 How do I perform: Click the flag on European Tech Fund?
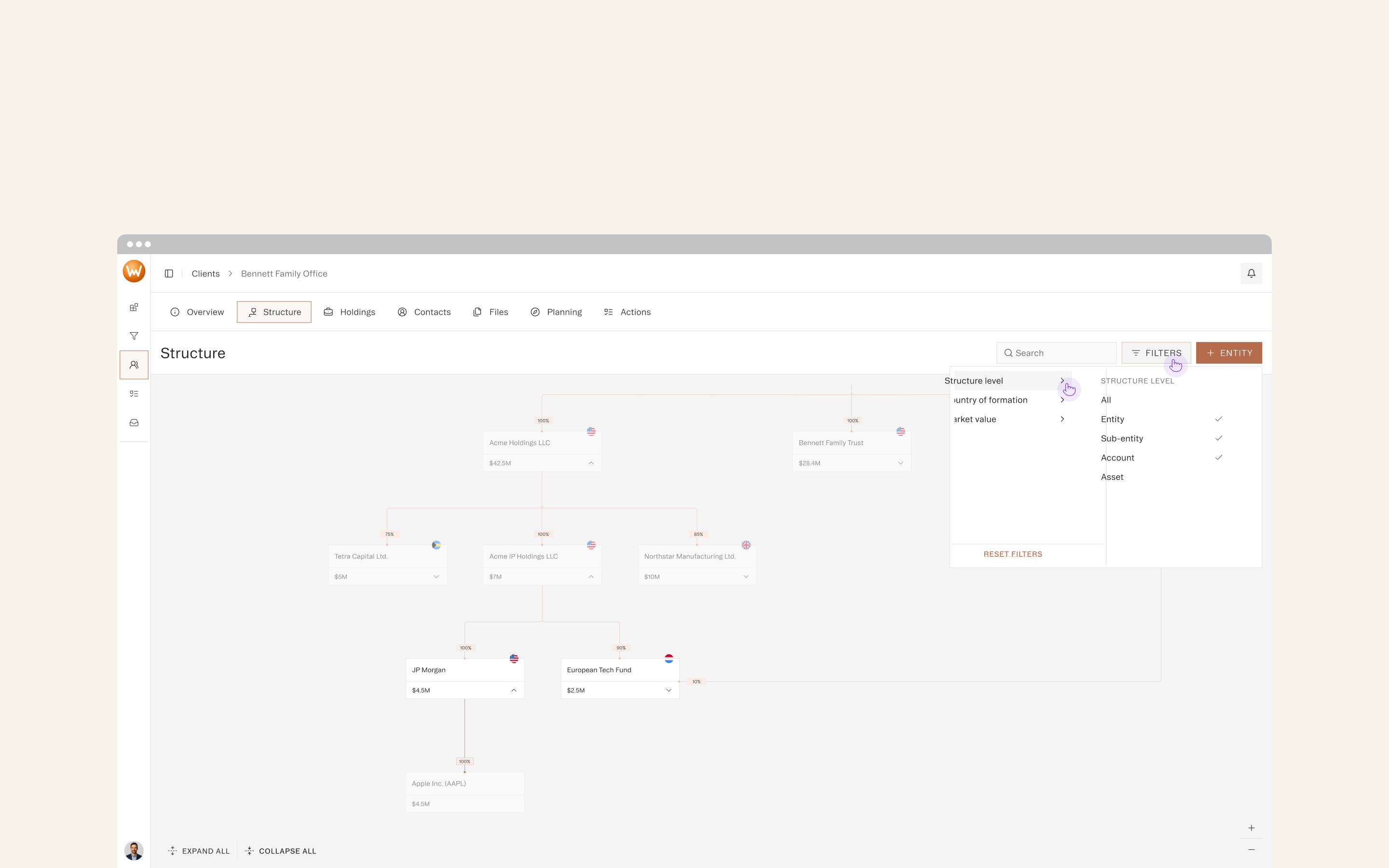[x=668, y=658]
